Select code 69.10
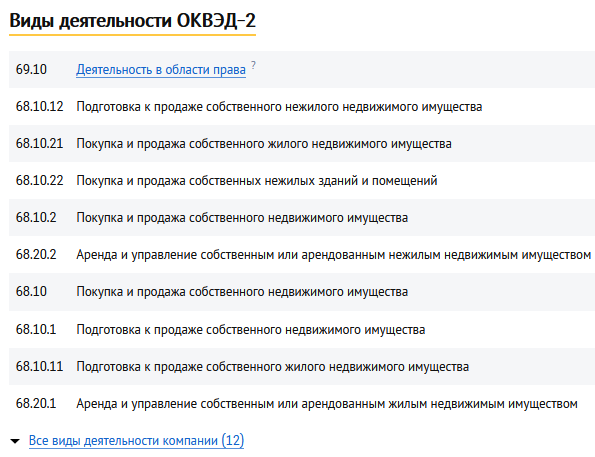 coord(31,69)
